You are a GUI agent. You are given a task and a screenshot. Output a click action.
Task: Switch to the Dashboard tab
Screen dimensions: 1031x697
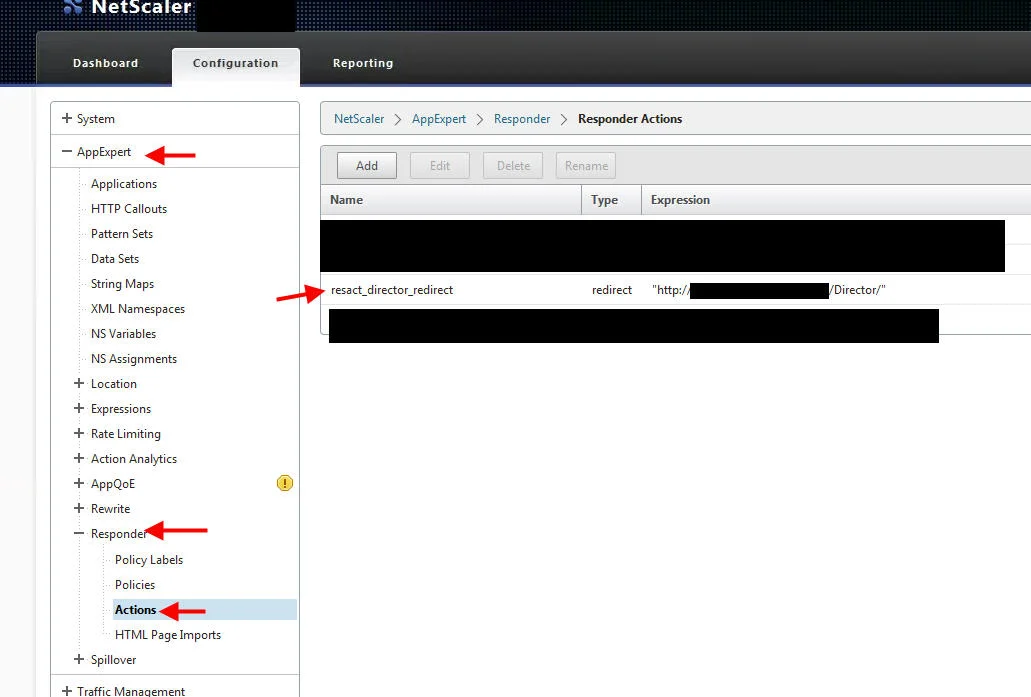[x=106, y=63]
